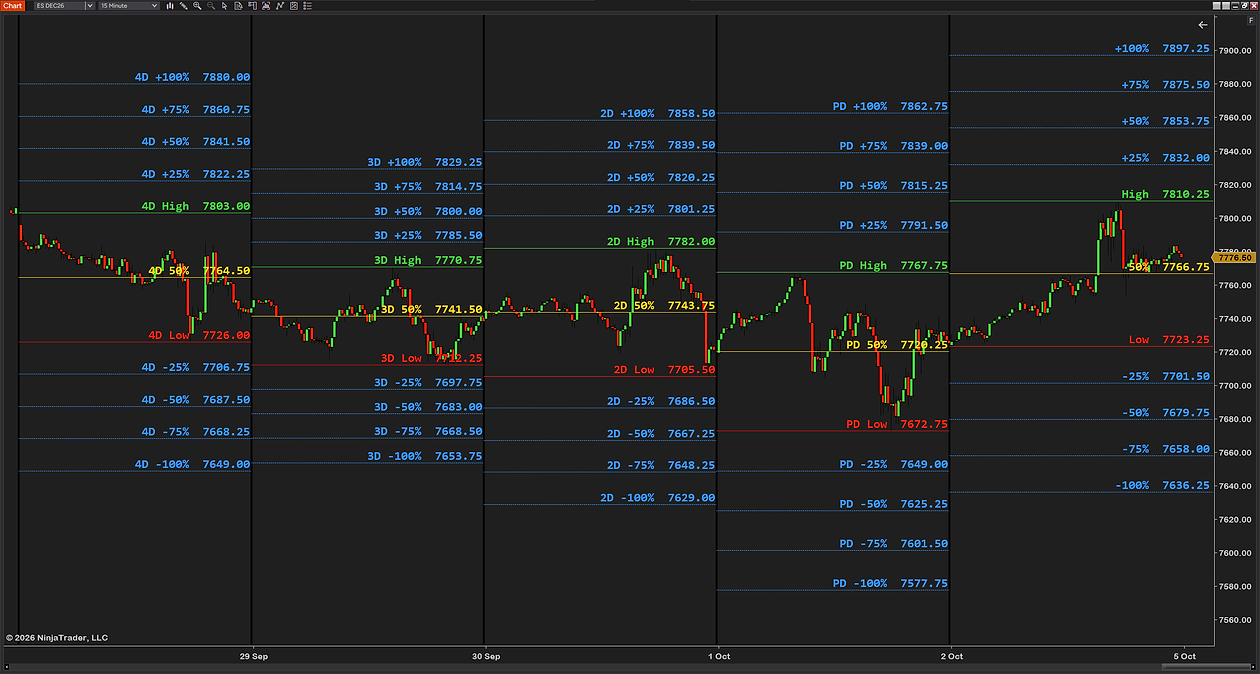Click the PD -100% 7577.75 label
The height and width of the screenshot is (674, 1260).
click(890, 583)
